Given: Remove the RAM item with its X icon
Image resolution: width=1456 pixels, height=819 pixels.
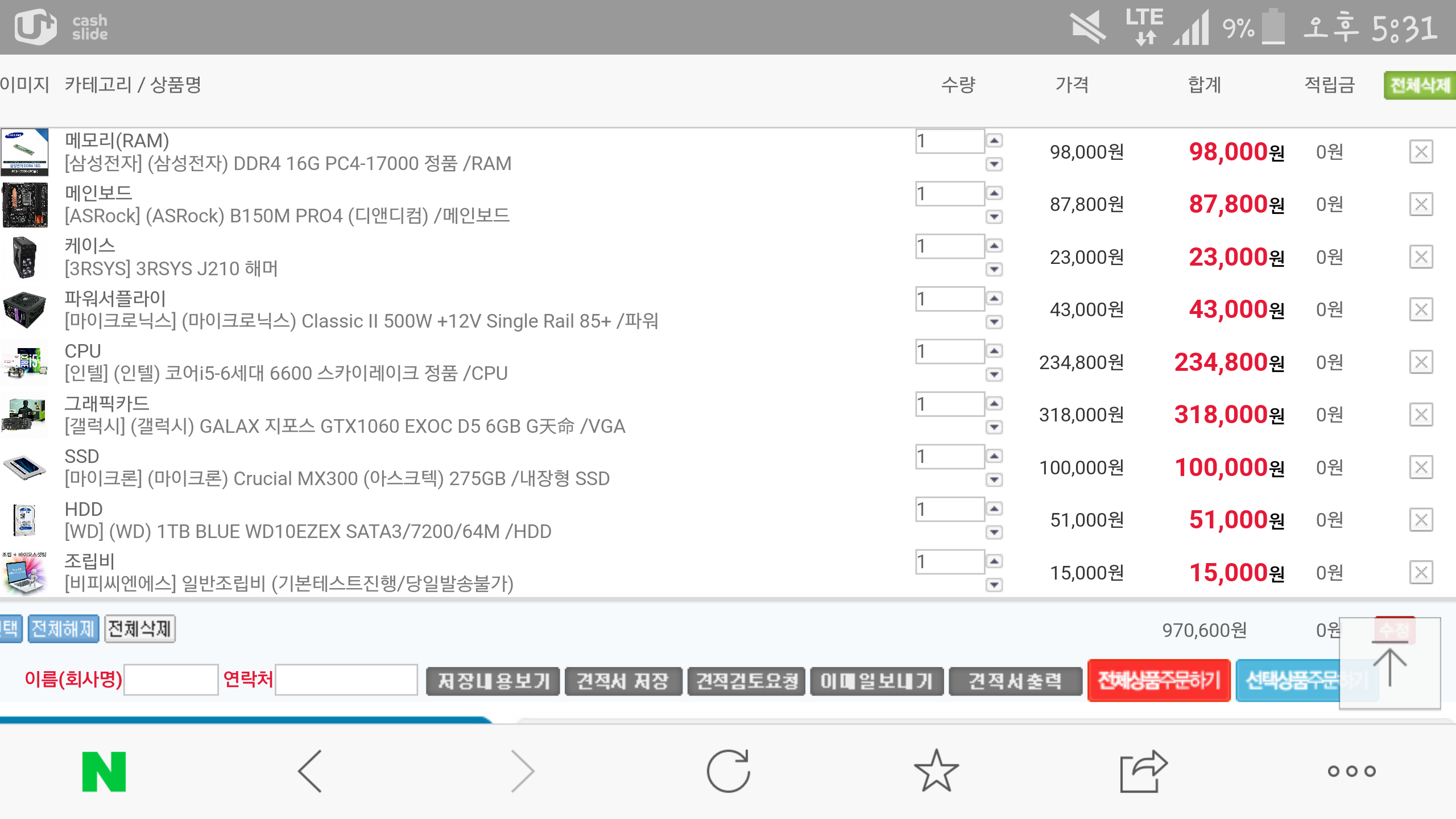Looking at the screenshot, I should tap(1421, 152).
